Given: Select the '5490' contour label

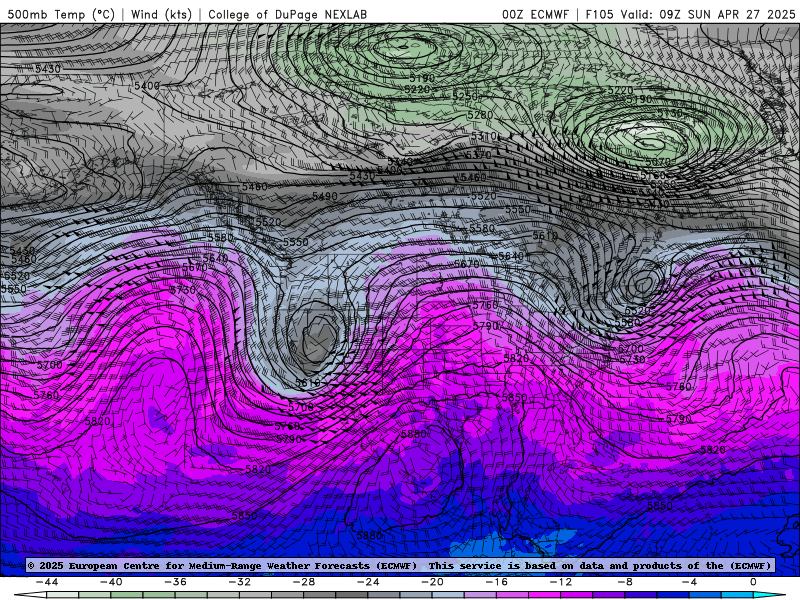Looking at the screenshot, I should [324, 196].
